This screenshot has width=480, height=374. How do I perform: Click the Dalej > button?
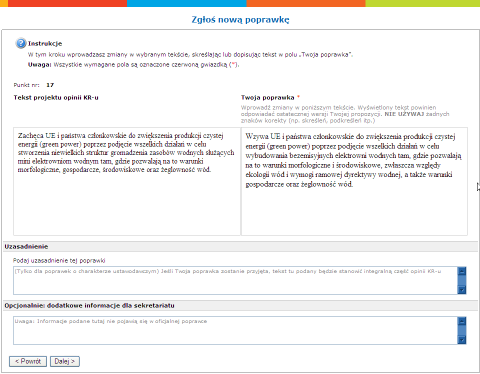pyautogui.click(x=65, y=361)
